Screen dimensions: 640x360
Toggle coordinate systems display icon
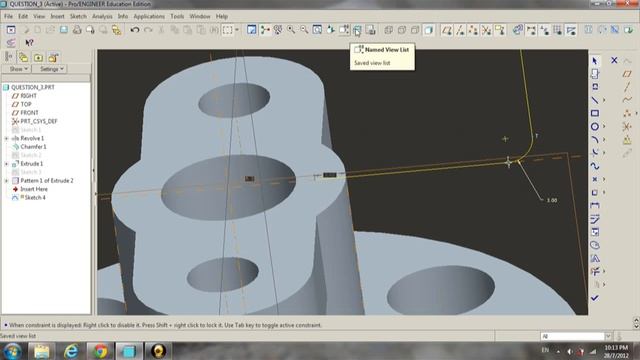tap(486, 30)
